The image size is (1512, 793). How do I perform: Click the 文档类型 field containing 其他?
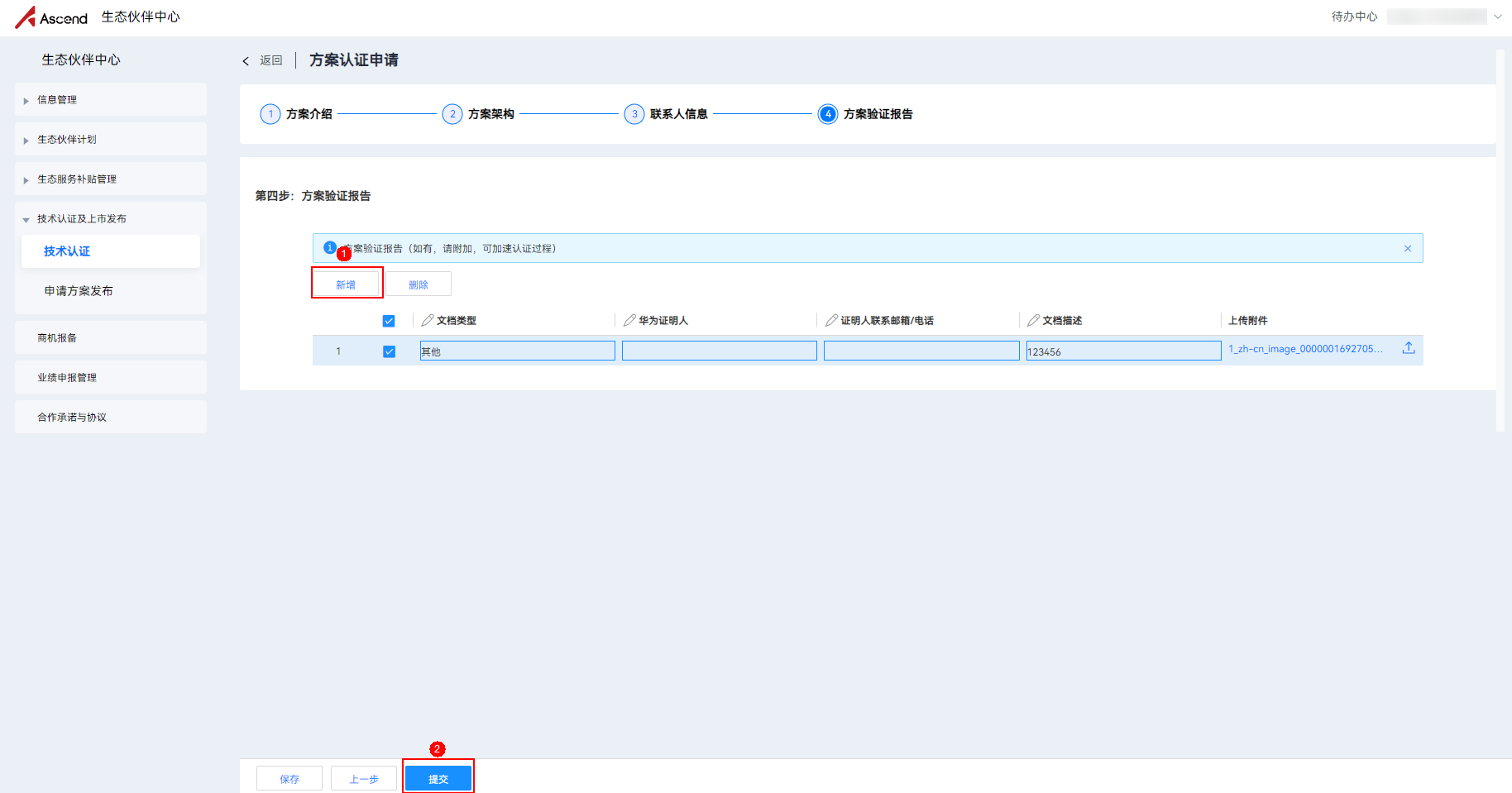tap(518, 351)
